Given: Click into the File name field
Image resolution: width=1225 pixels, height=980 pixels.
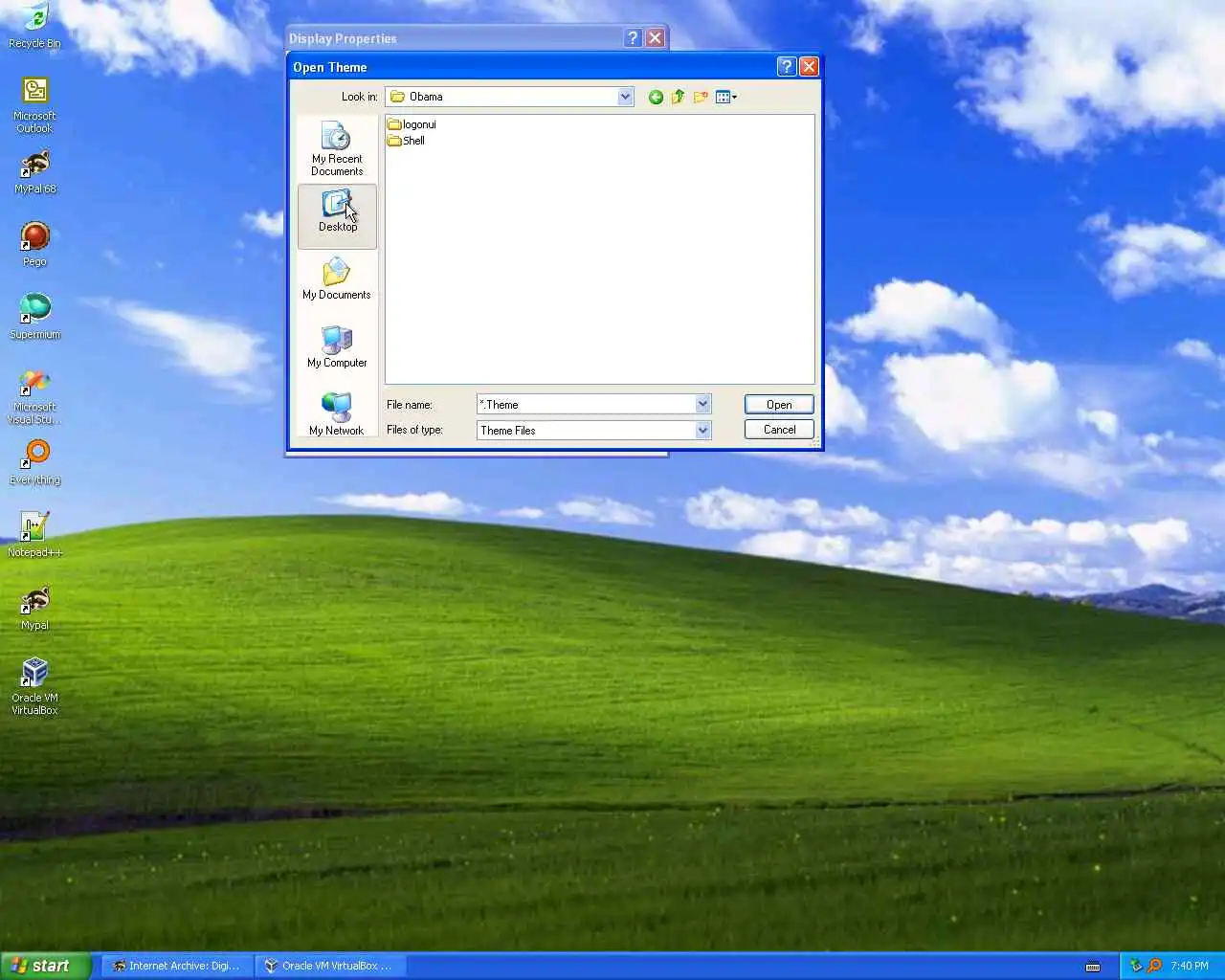Looking at the screenshot, I should [x=586, y=405].
